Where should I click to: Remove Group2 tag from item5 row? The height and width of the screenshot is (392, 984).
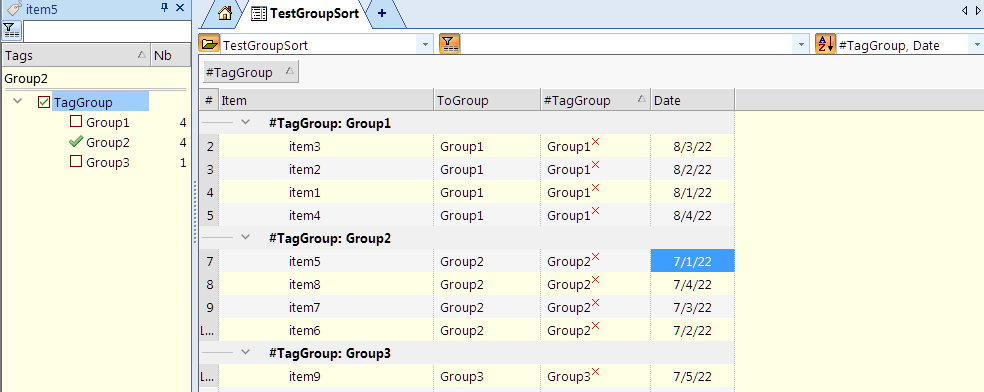[596, 257]
